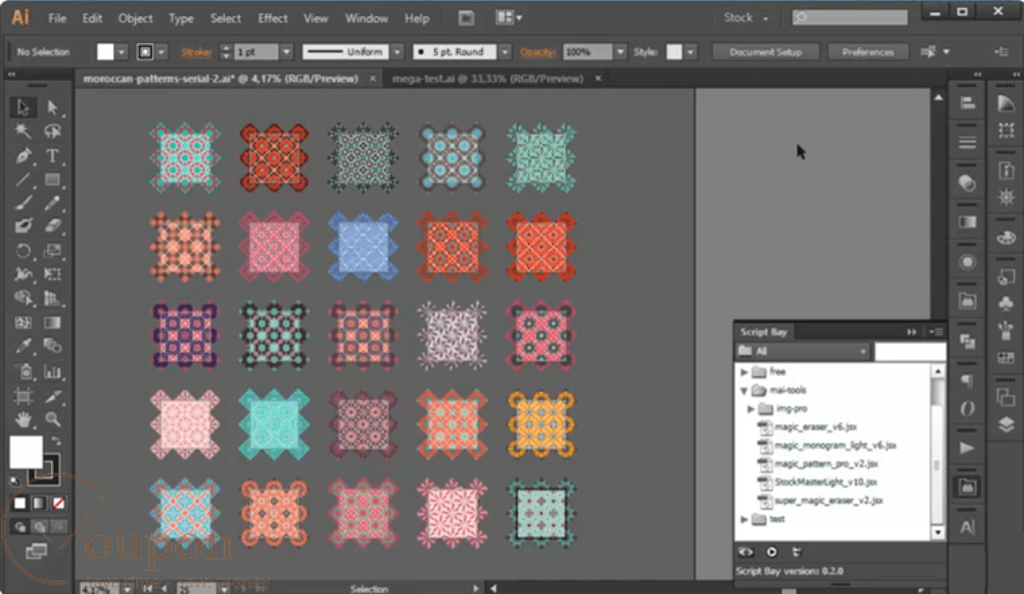This screenshot has width=1024, height=594.
Task: Expand the free folder in Script Bay
Action: [744, 372]
